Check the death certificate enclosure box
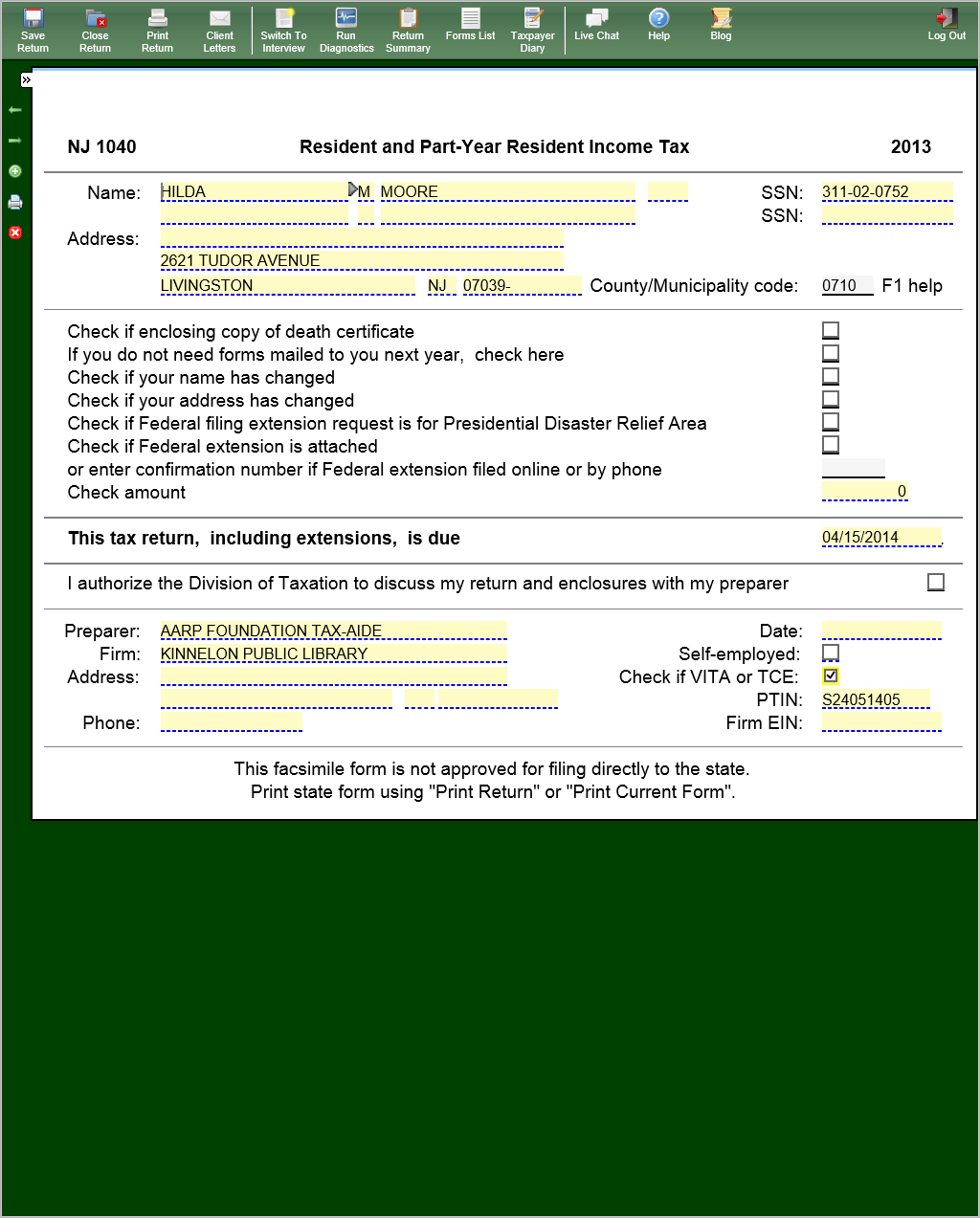 point(831,330)
